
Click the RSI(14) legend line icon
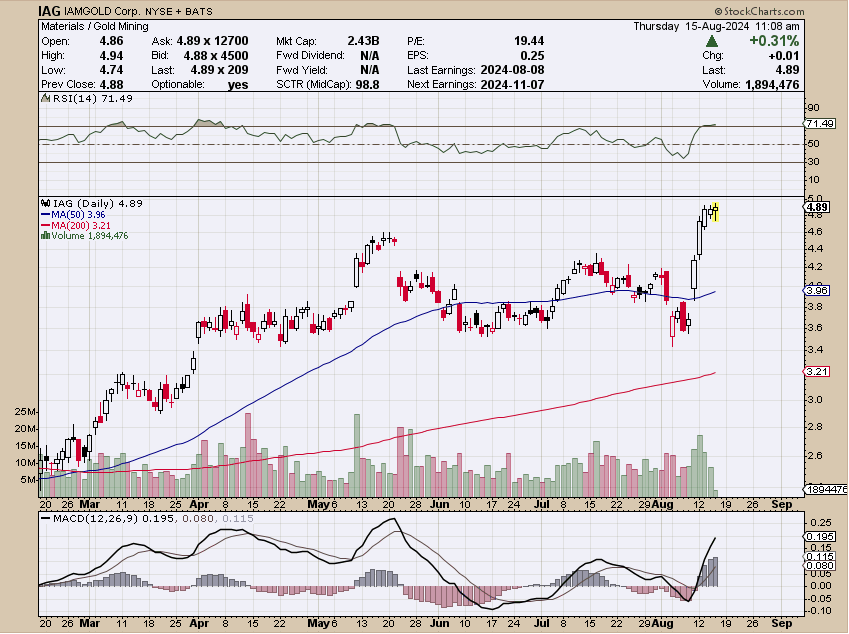point(46,99)
